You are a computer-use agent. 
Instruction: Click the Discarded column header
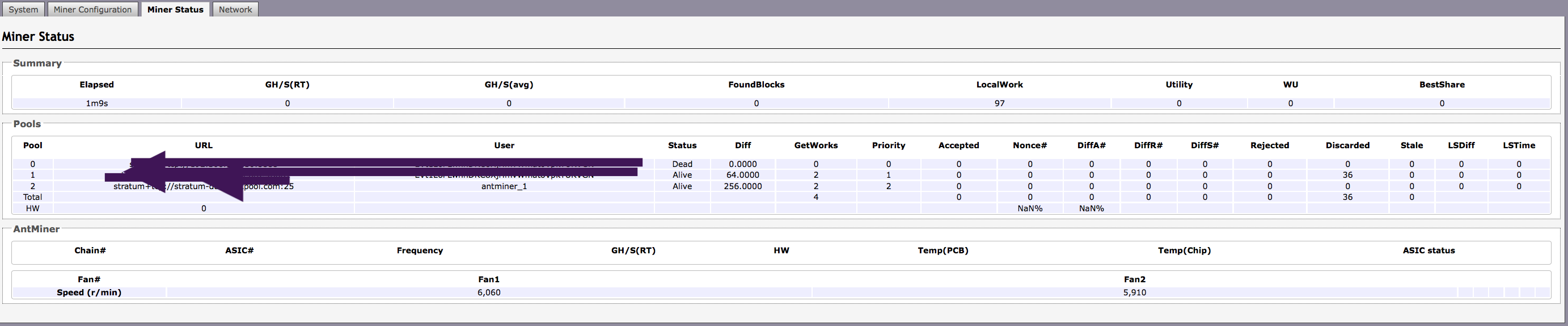coord(1347,145)
